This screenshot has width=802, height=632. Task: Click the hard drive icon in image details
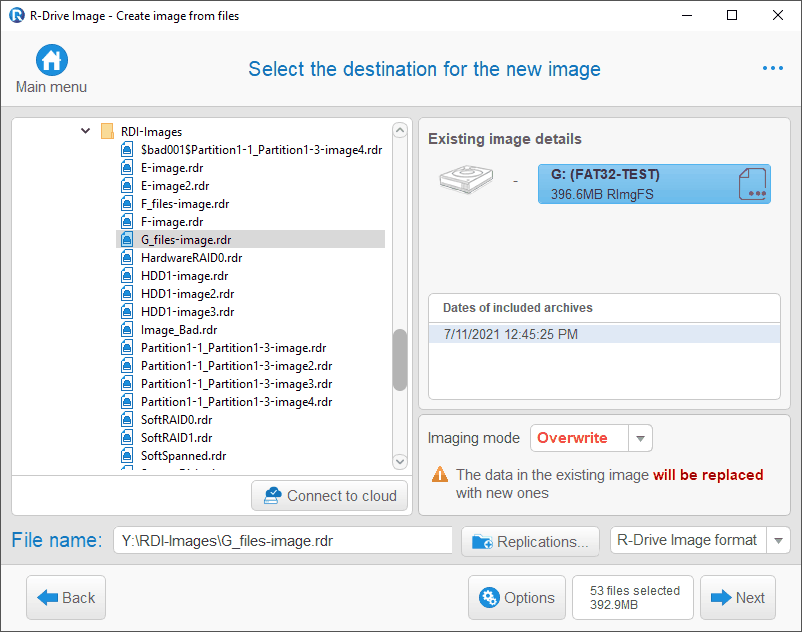point(466,179)
